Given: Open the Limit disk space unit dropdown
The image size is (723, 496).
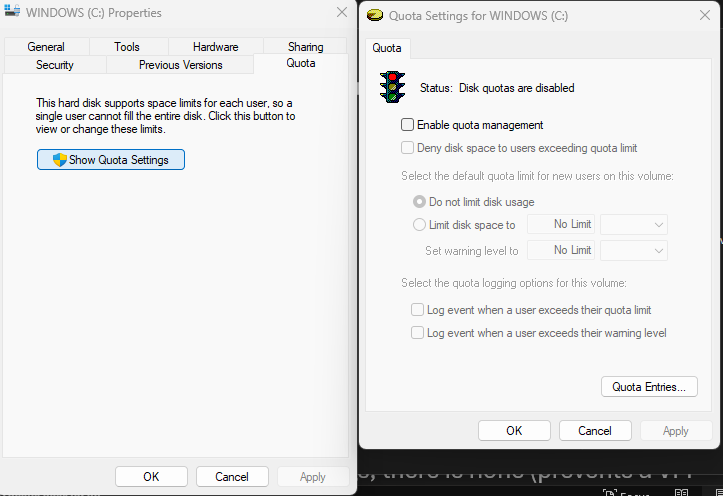Looking at the screenshot, I should click(634, 225).
